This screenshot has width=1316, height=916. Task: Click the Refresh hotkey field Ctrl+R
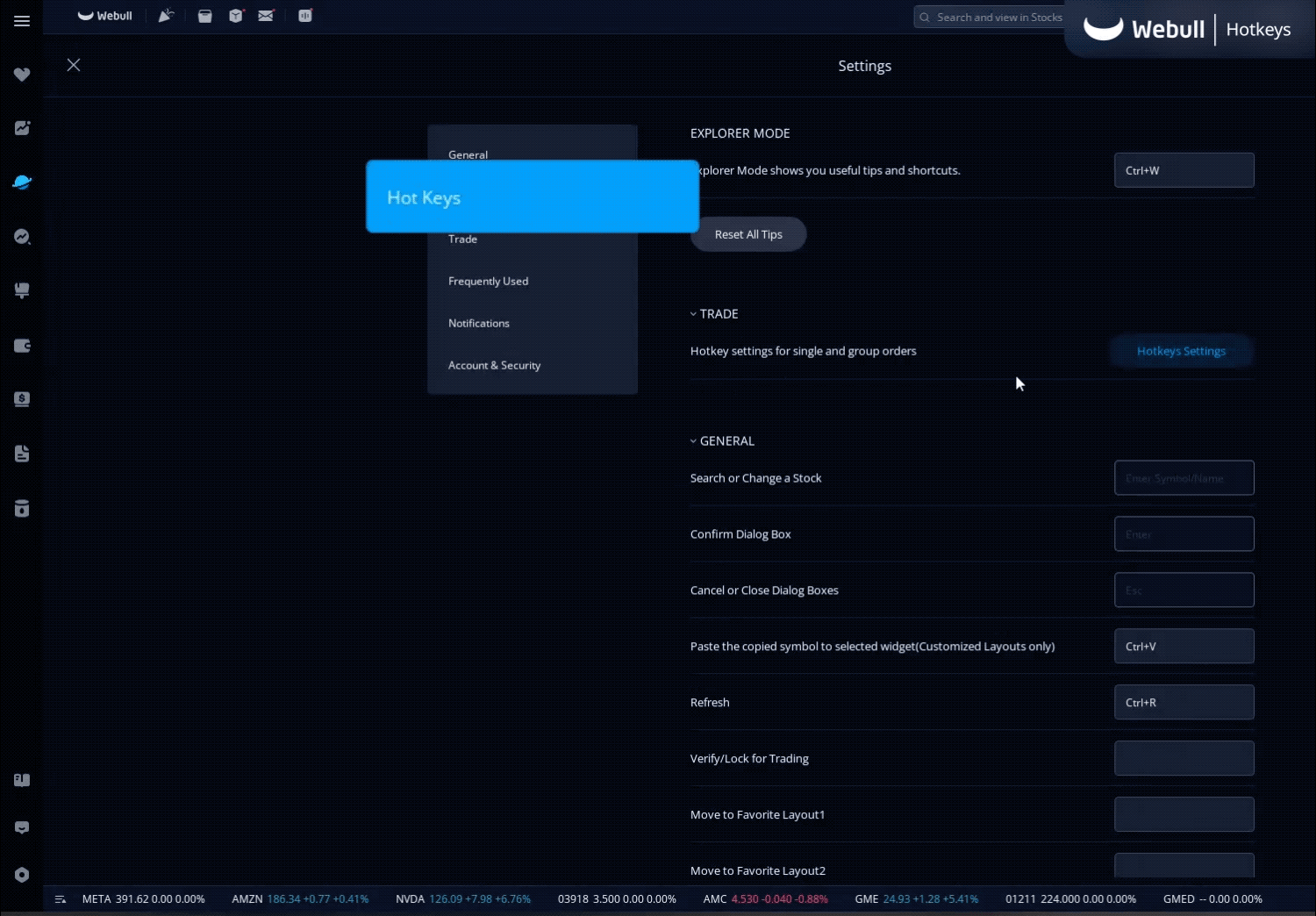pyautogui.click(x=1184, y=702)
